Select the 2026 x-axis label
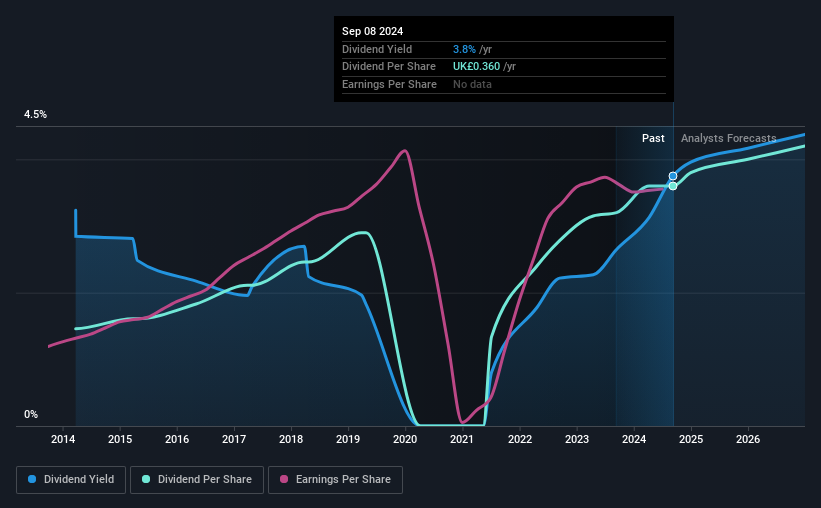821x508 pixels. 748,439
